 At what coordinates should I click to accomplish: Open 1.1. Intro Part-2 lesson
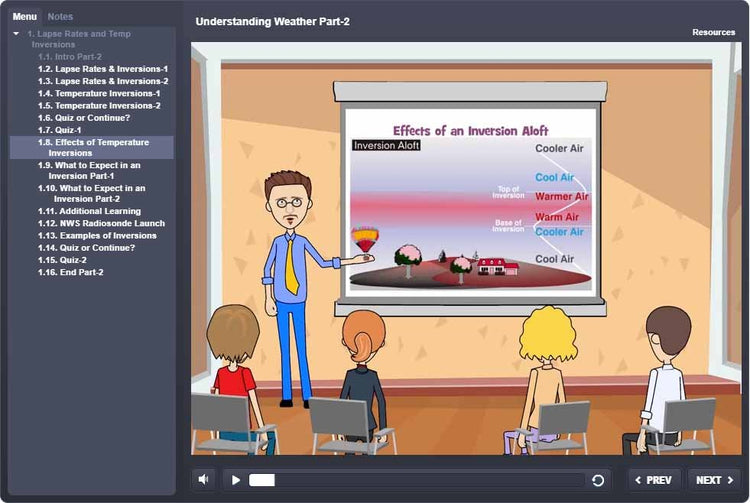point(70,57)
